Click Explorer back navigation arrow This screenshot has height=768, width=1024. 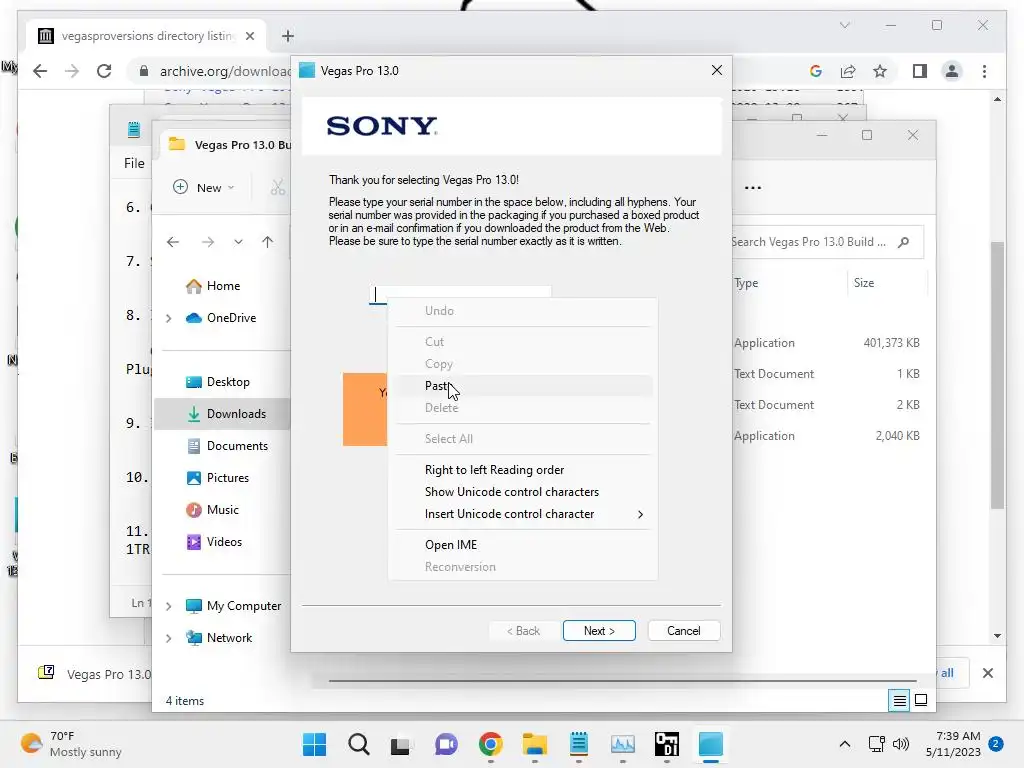tap(173, 242)
